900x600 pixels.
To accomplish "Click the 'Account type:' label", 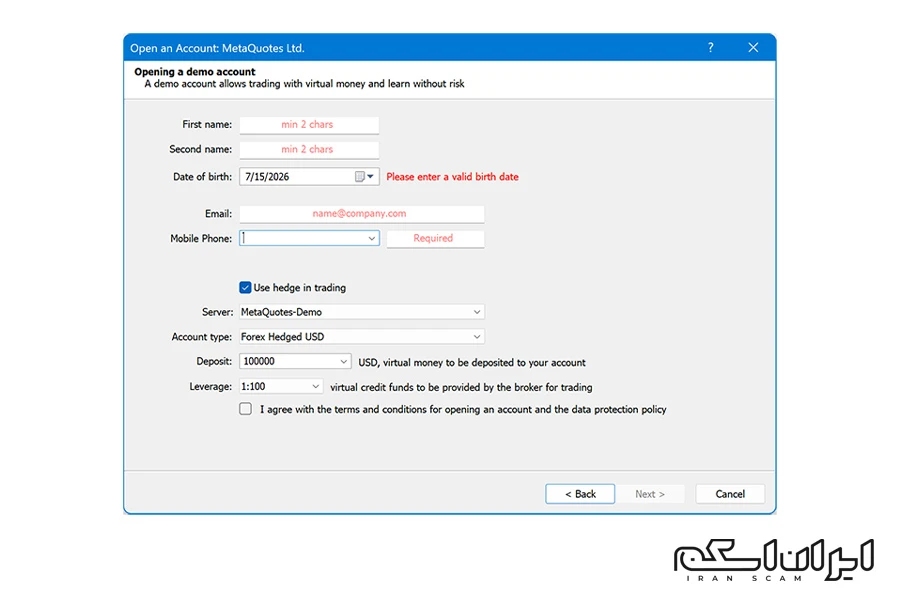I will (x=201, y=337).
